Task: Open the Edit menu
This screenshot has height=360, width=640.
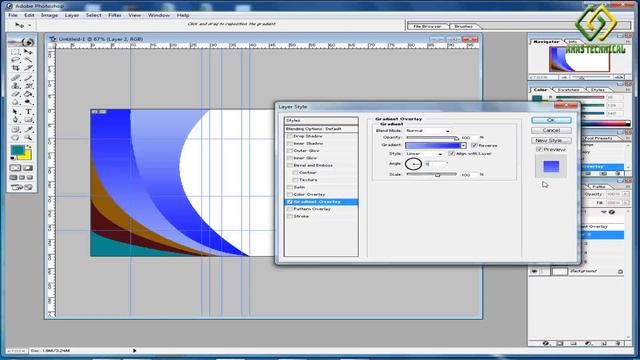Action: [29, 15]
